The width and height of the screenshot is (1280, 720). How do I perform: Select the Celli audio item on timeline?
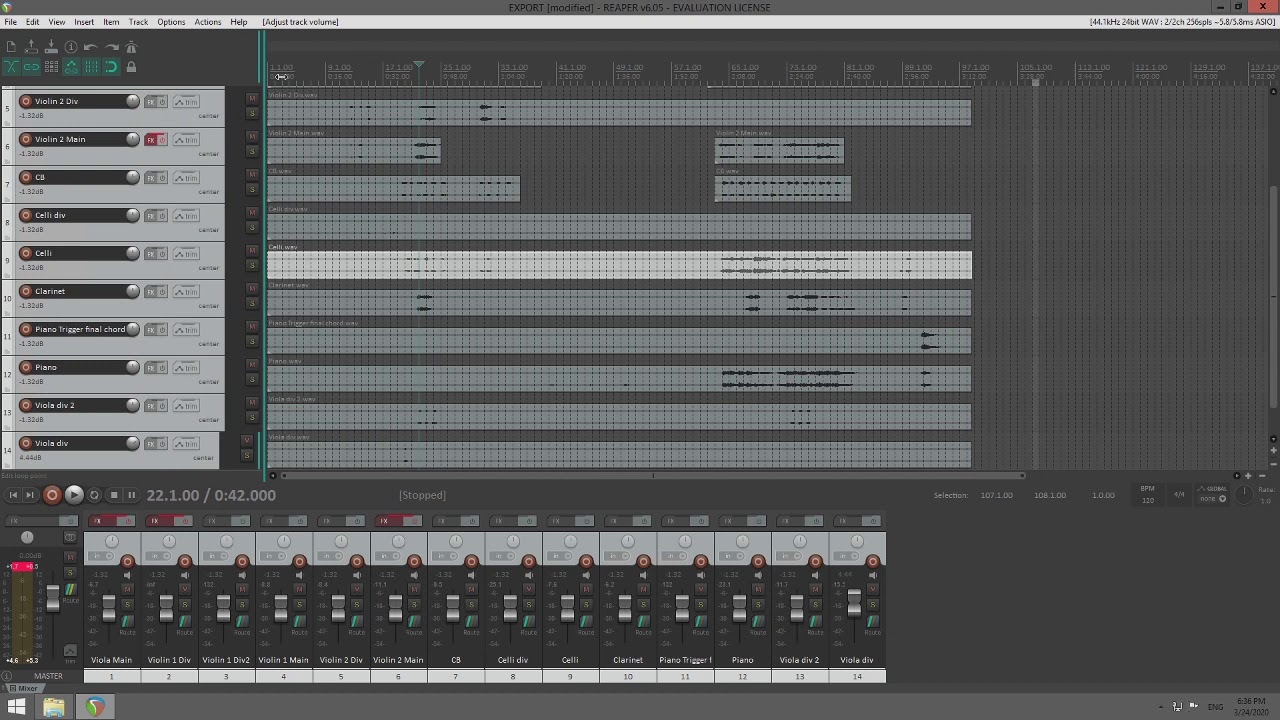[x=619, y=265]
